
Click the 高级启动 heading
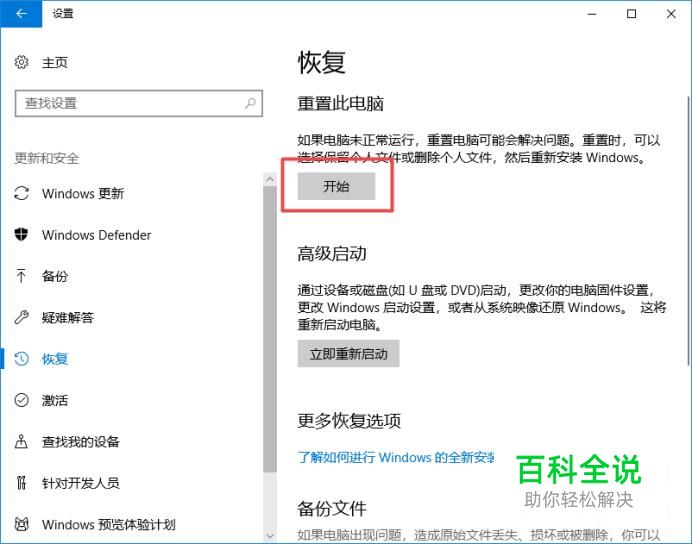coord(332,254)
